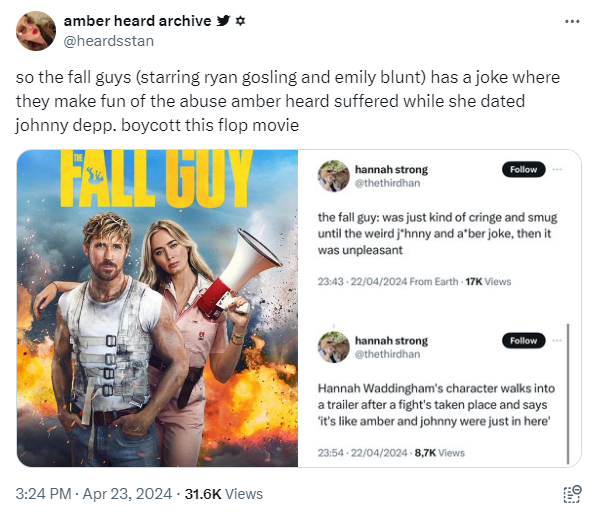
Task: Click the 3:24 PM · Apr 23, 2024 timestamp
Action: (x=94, y=493)
